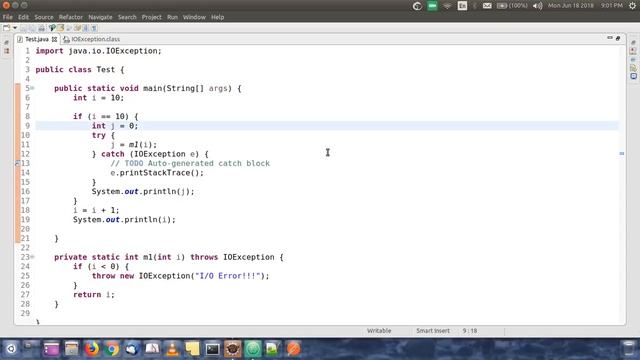Screen dimensions: 640x360
Task: Open the Wi-Fi network indicator
Action: click(447, 6)
